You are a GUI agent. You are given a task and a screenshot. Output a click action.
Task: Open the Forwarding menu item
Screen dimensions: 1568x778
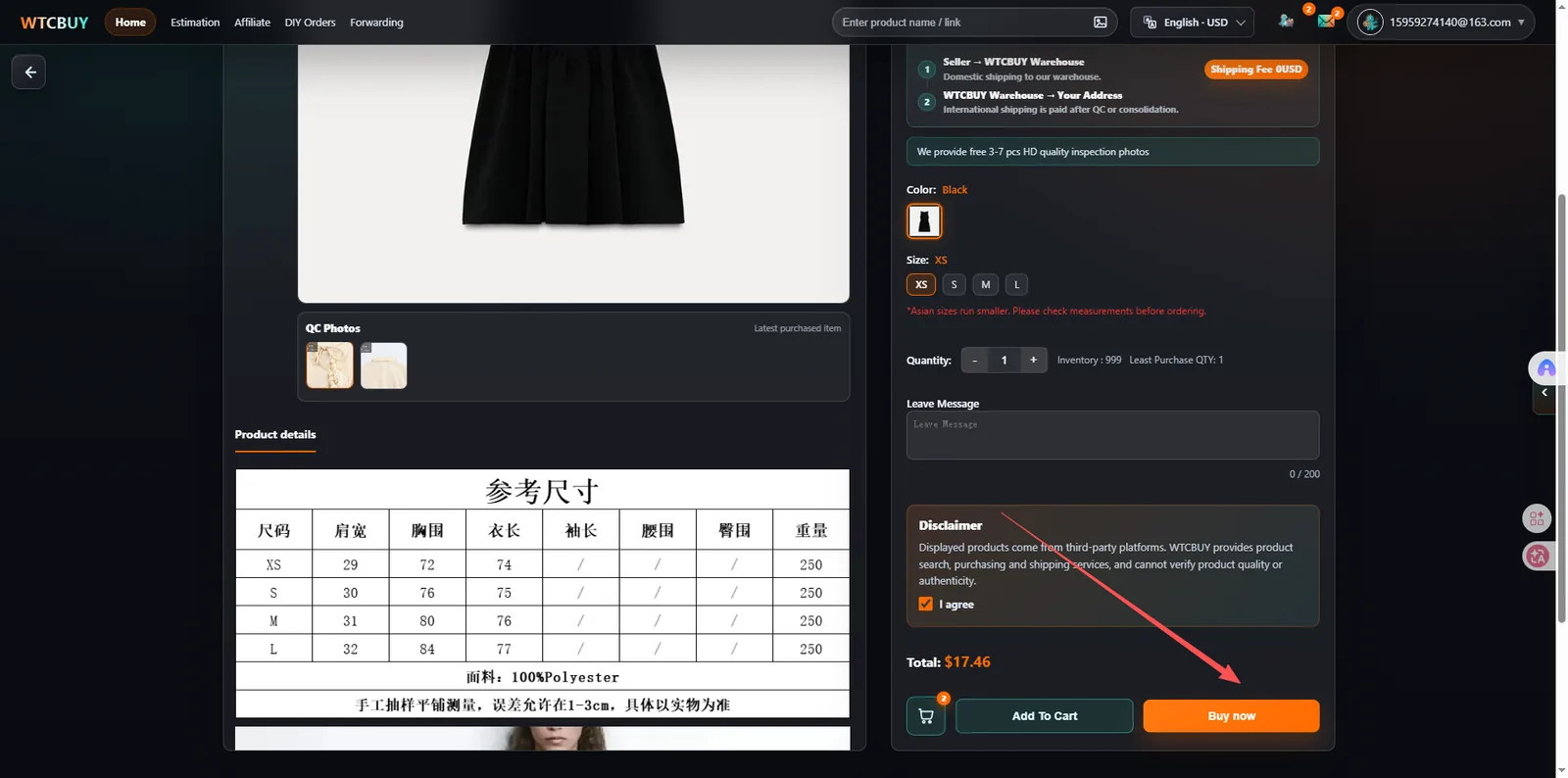[376, 23]
